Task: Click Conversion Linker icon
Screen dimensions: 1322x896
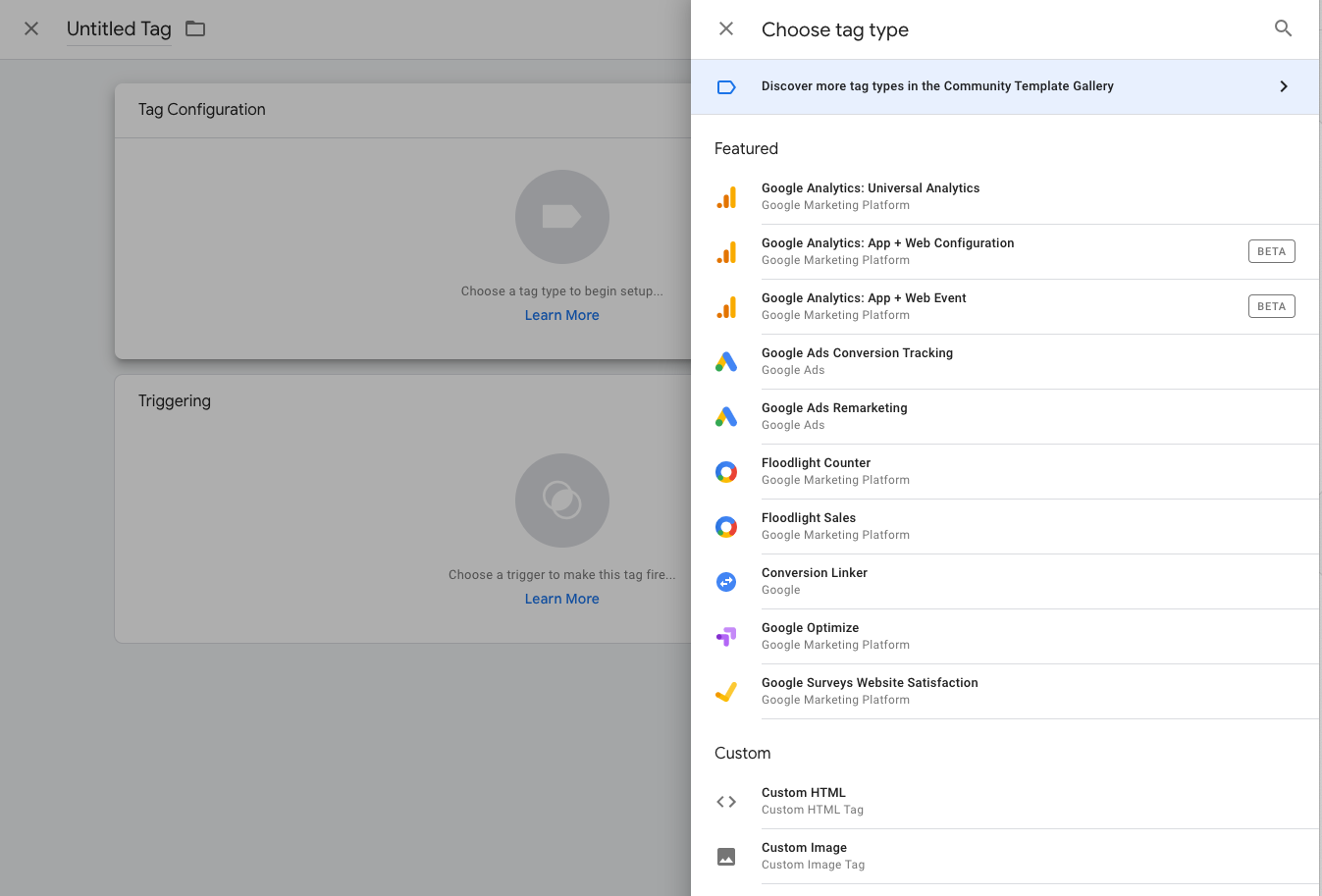Action: (x=726, y=582)
